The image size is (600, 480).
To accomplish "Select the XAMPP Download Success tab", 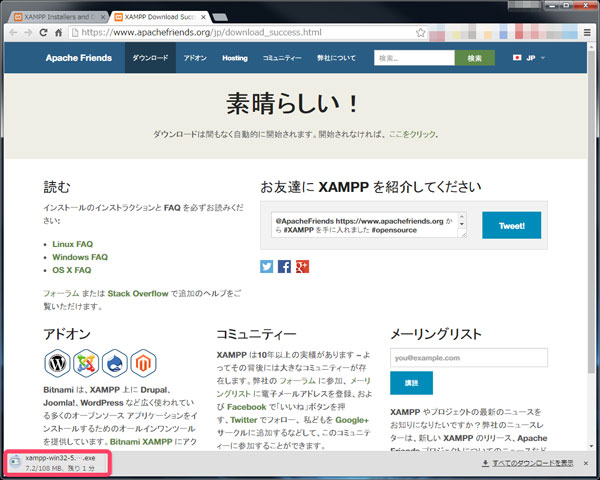I will (160, 17).
